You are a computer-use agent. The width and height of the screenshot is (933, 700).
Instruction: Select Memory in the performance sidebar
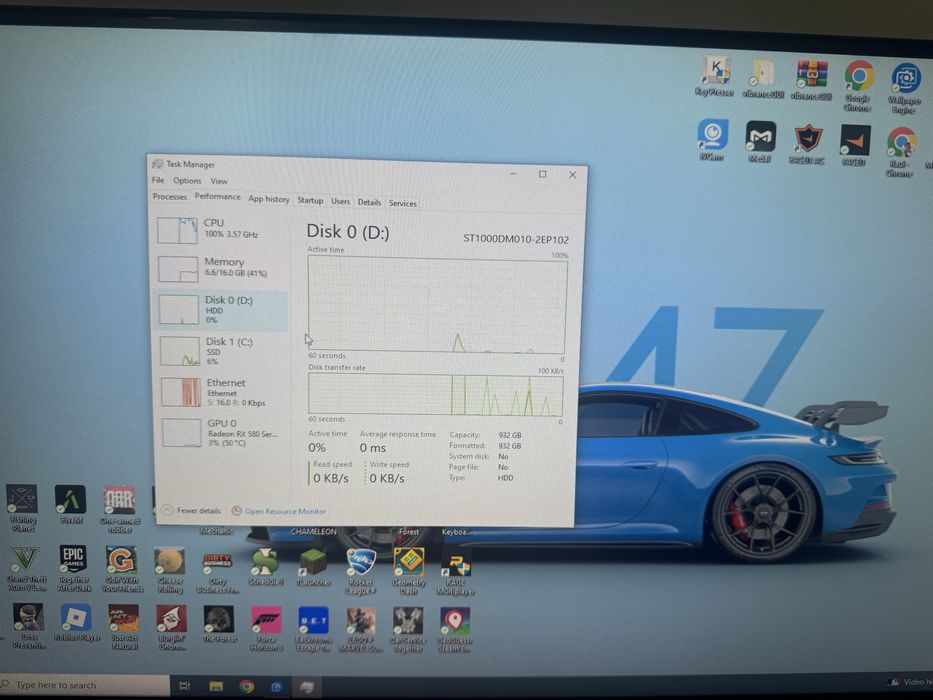[221, 268]
